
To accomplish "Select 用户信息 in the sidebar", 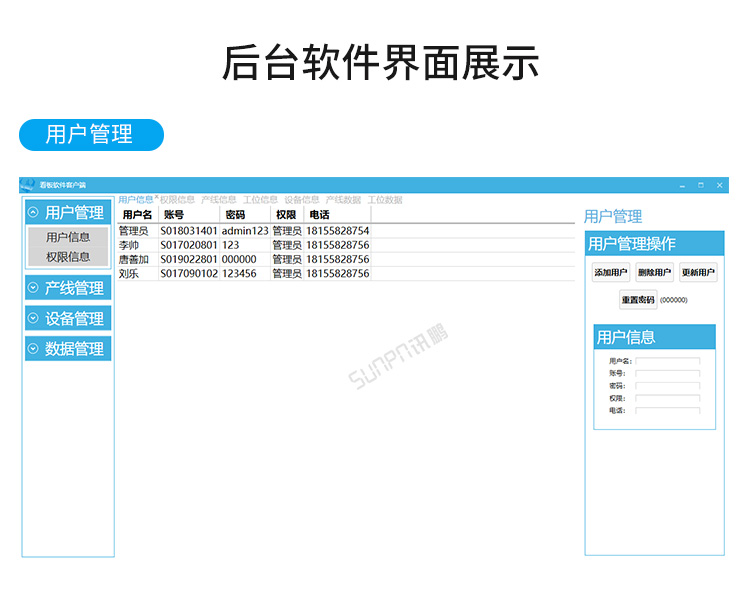I will coord(68,237).
